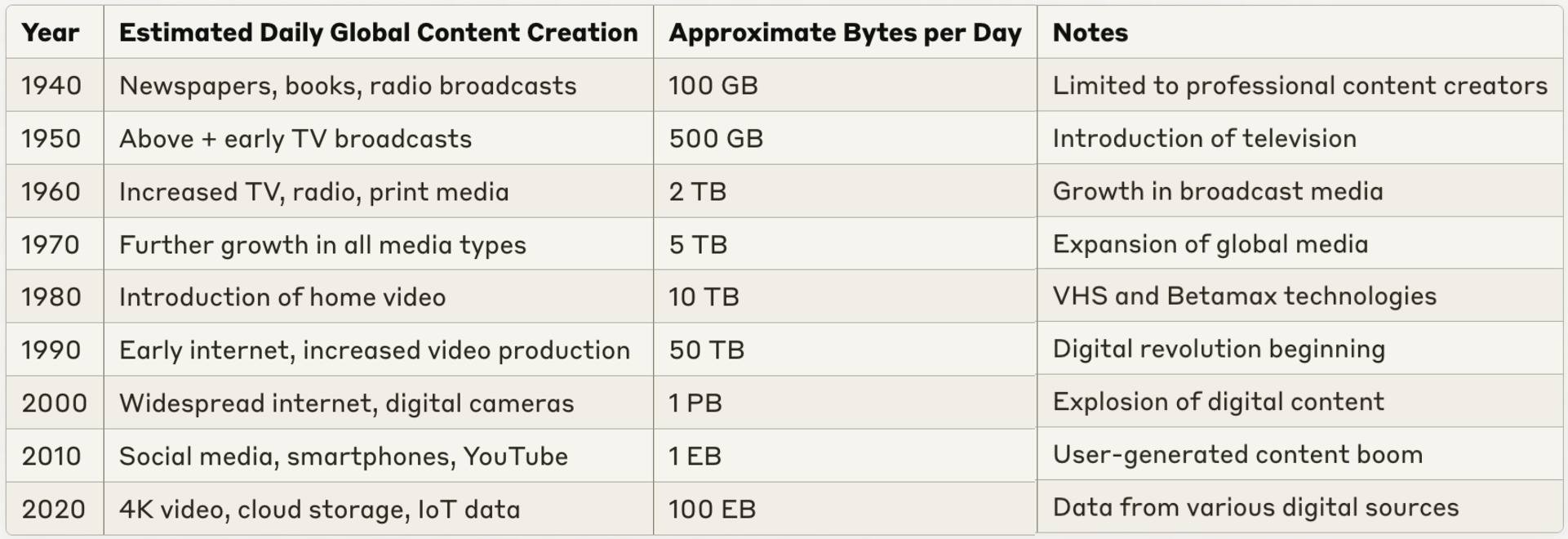Click the "10 TB" bytes cell
Image resolution: width=1568 pixels, height=539 pixels.
click(x=704, y=297)
